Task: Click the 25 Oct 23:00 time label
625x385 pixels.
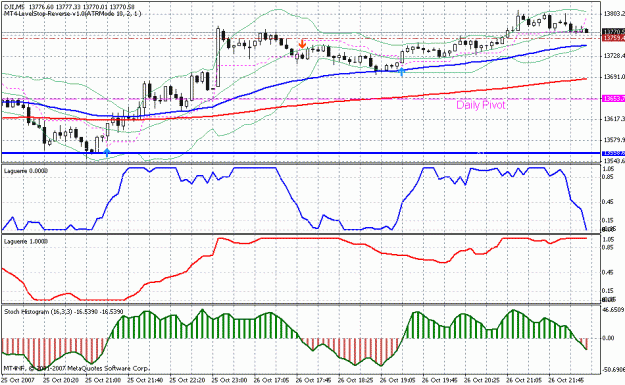Action: pos(230,380)
